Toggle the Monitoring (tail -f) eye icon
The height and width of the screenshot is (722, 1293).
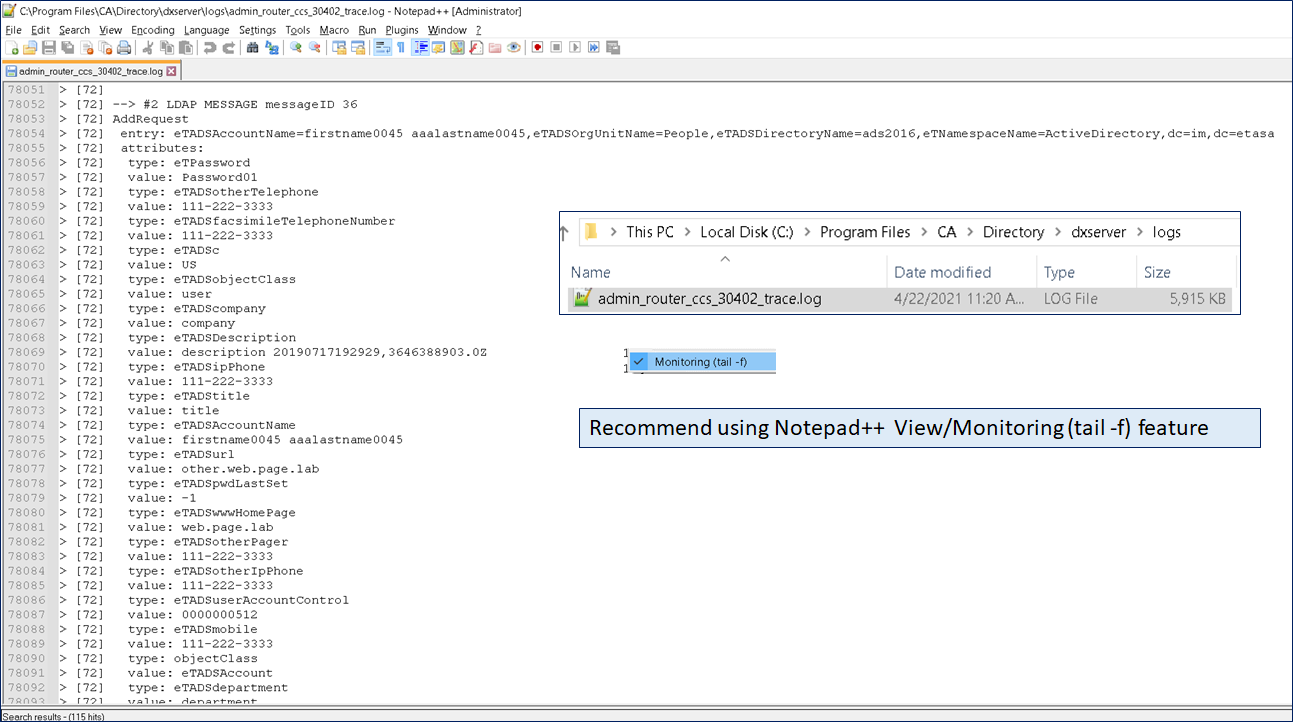coord(514,48)
